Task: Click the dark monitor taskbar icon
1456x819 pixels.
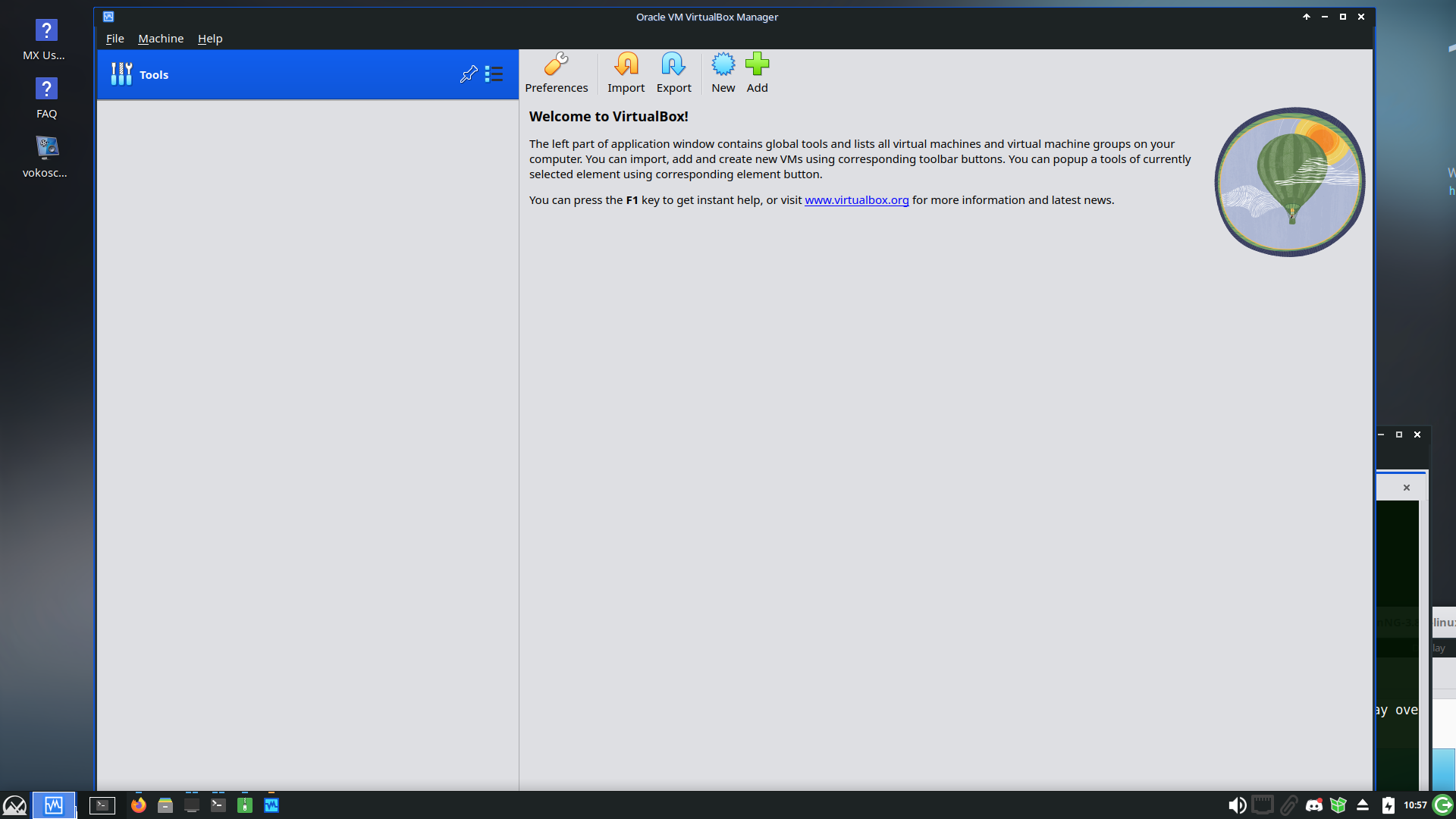Action: point(192,805)
